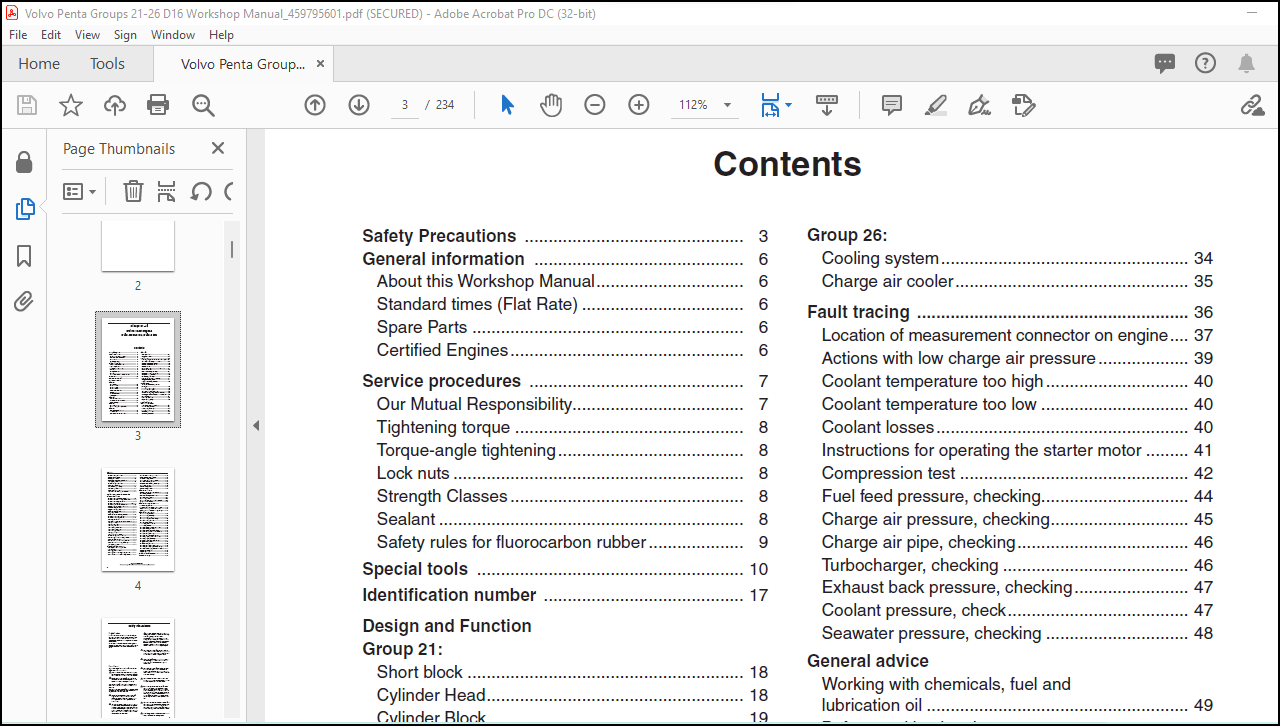Click Identification number contents entry
1280x726 pixels.
(x=565, y=595)
